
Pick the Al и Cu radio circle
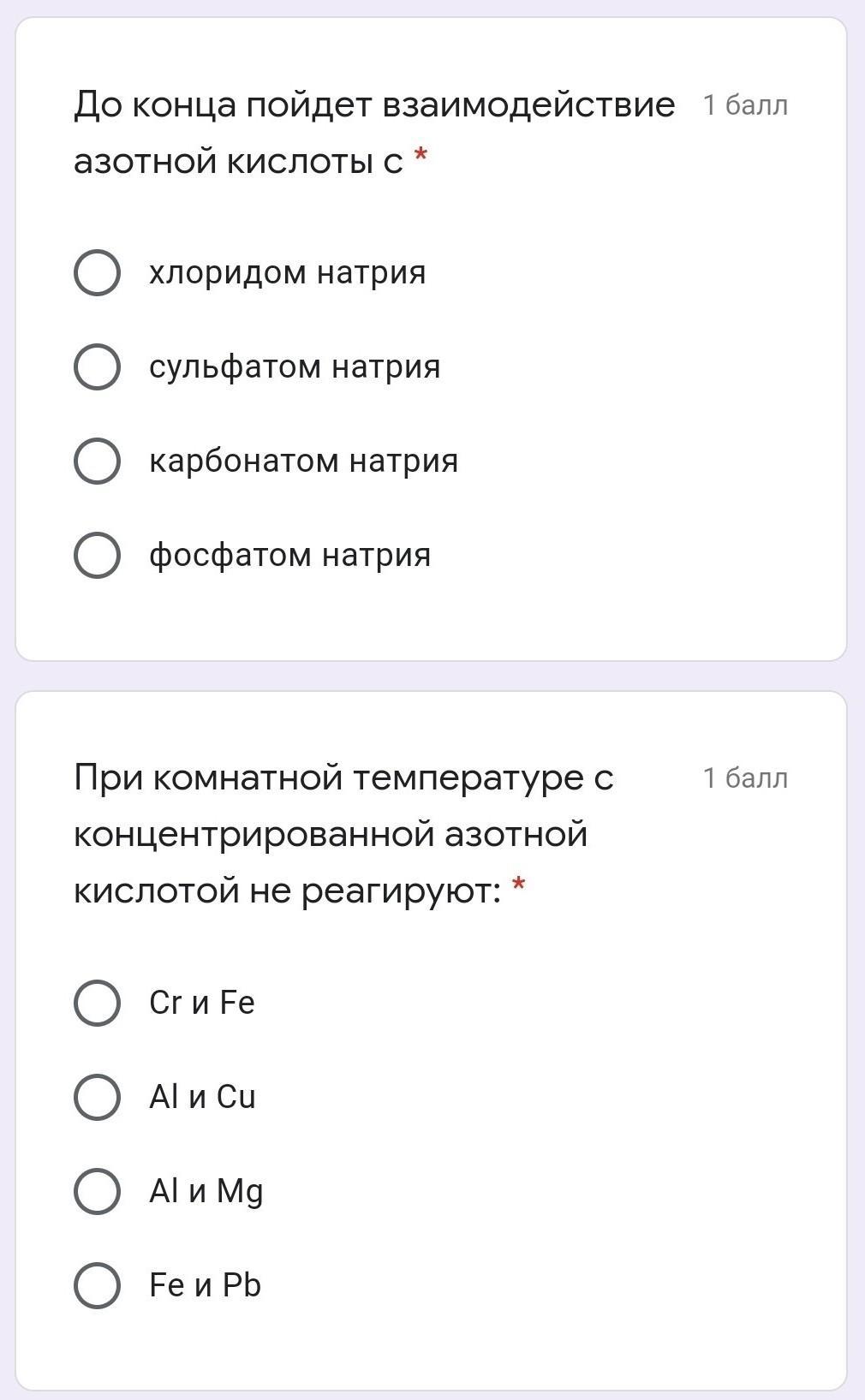tap(97, 1098)
